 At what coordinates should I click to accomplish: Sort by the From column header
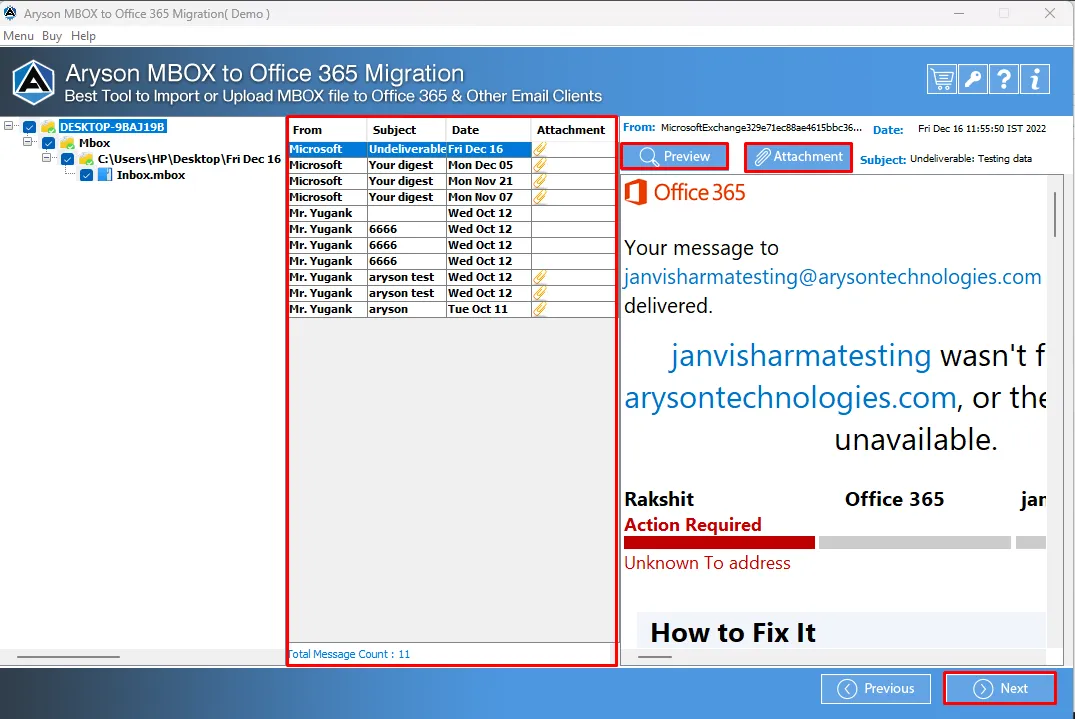[x=328, y=130]
